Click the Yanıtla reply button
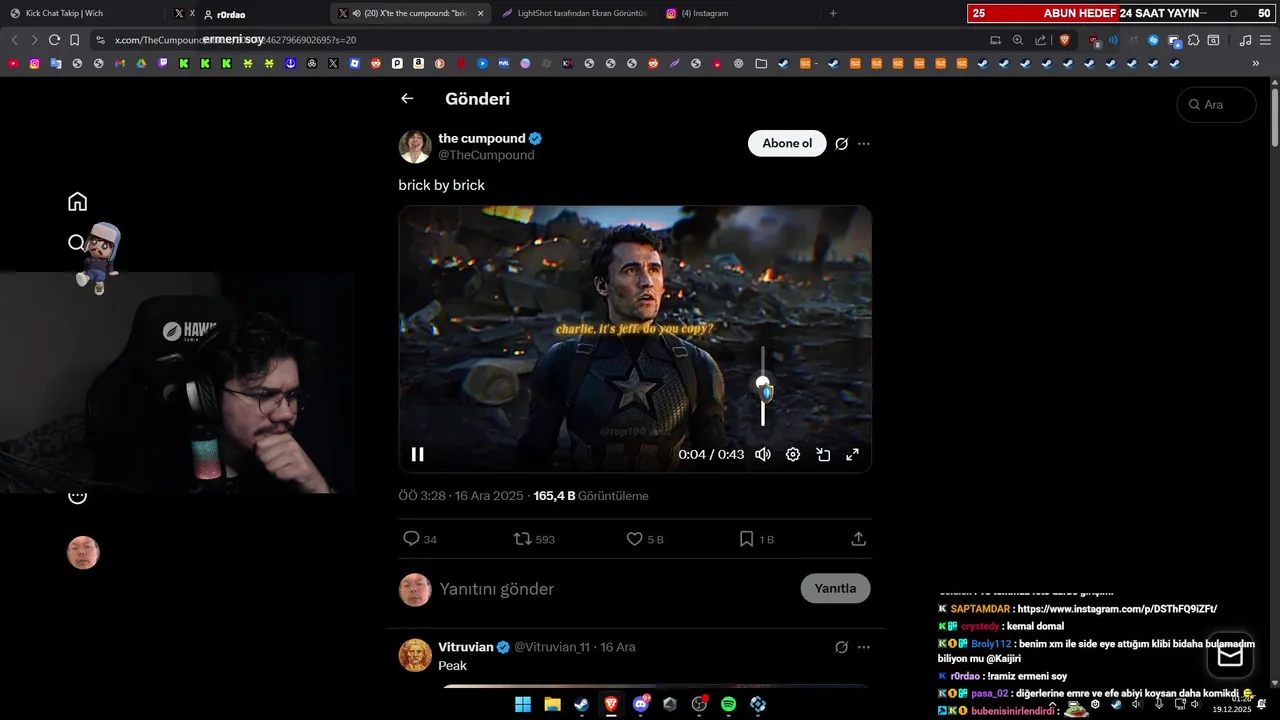The image size is (1280, 720). coord(835,588)
